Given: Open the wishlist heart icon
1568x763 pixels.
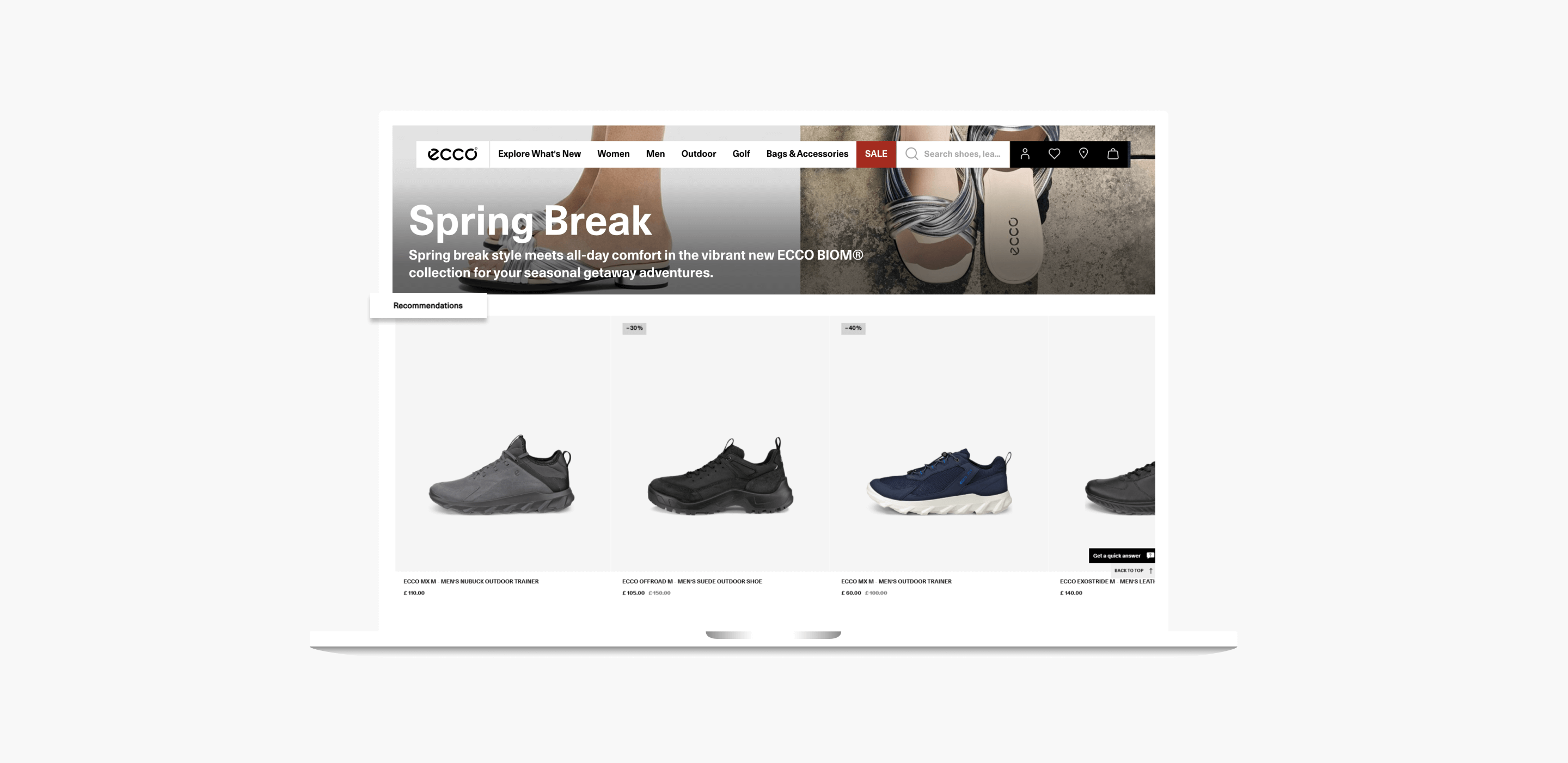Looking at the screenshot, I should tap(1054, 154).
